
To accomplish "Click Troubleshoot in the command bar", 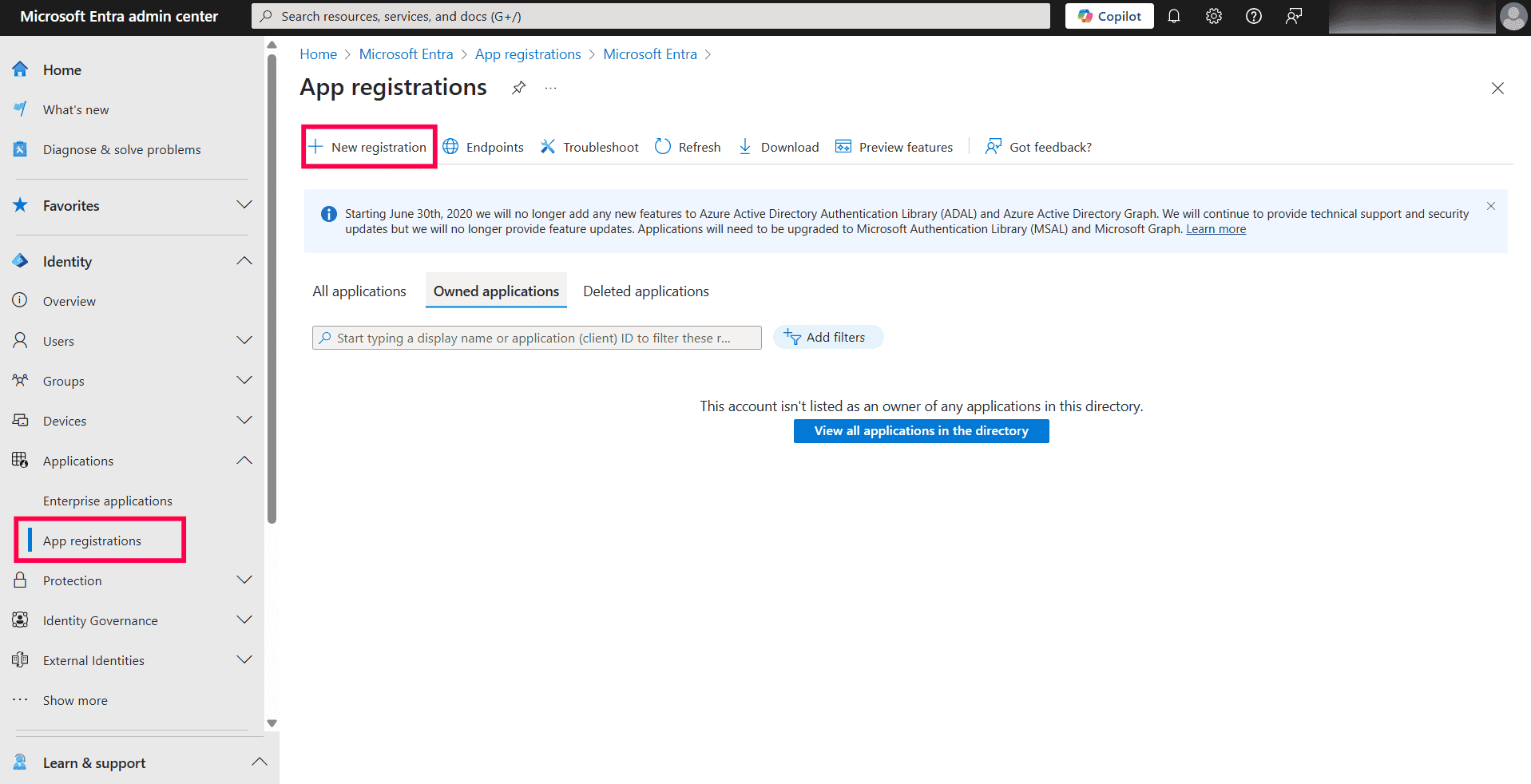I will [x=589, y=147].
